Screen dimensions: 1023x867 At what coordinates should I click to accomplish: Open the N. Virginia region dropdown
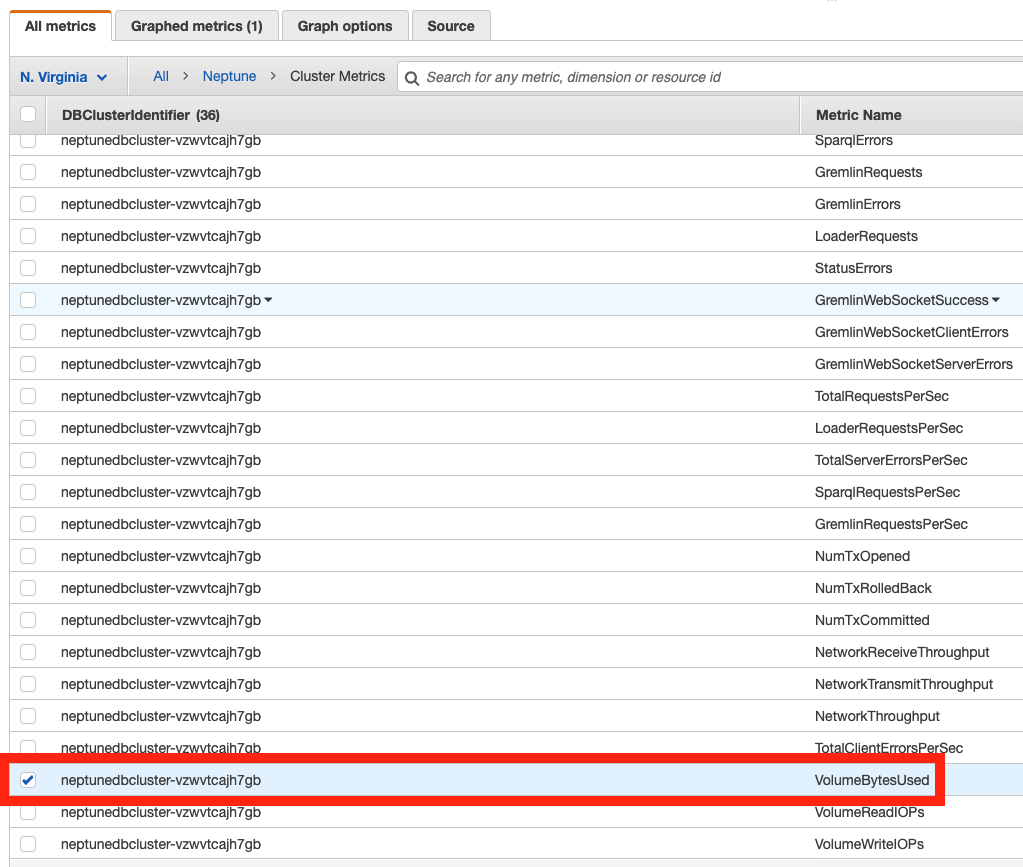tap(63, 77)
